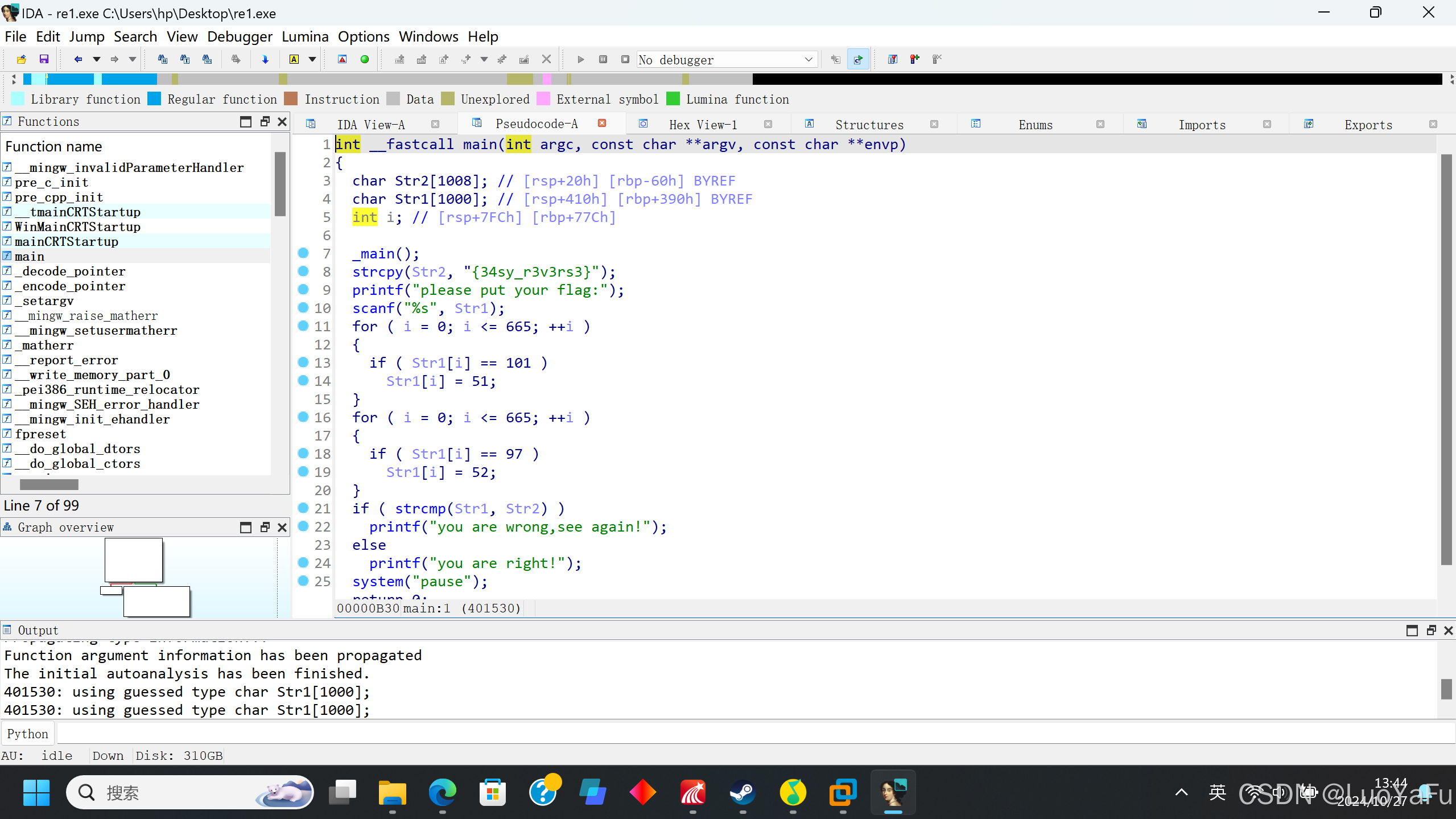The image size is (1456, 819).
Task: Click the Jump back arrow icon
Action: click(x=78, y=59)
